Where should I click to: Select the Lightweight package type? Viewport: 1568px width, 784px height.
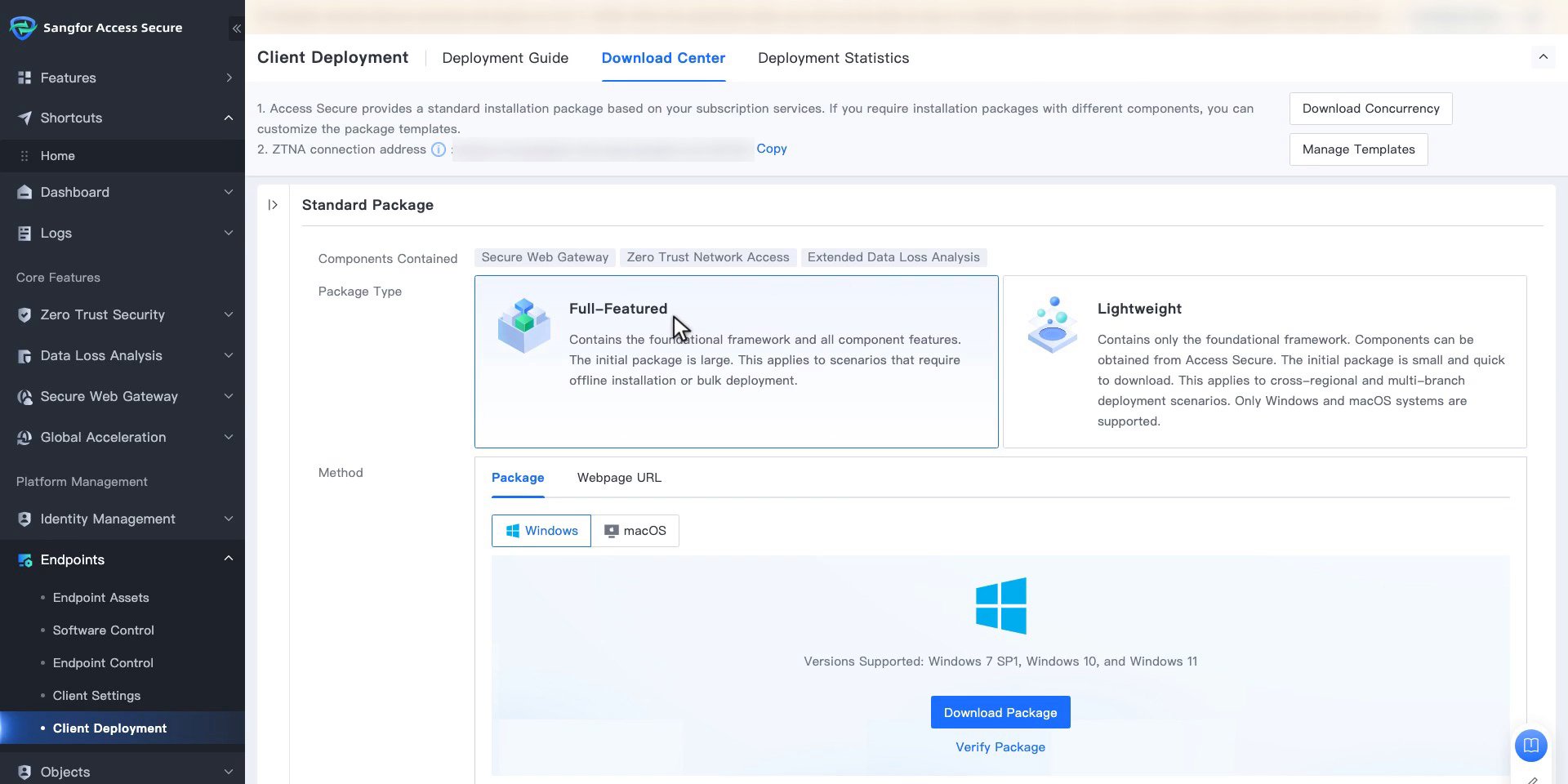(x=1264, y=361)
